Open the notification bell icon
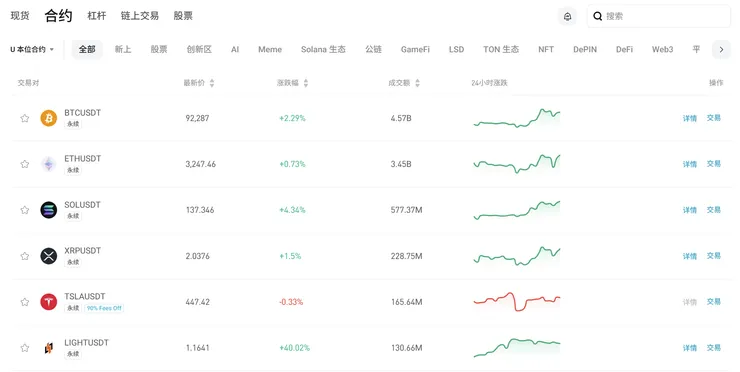740x372 pixels. [567, 16]
